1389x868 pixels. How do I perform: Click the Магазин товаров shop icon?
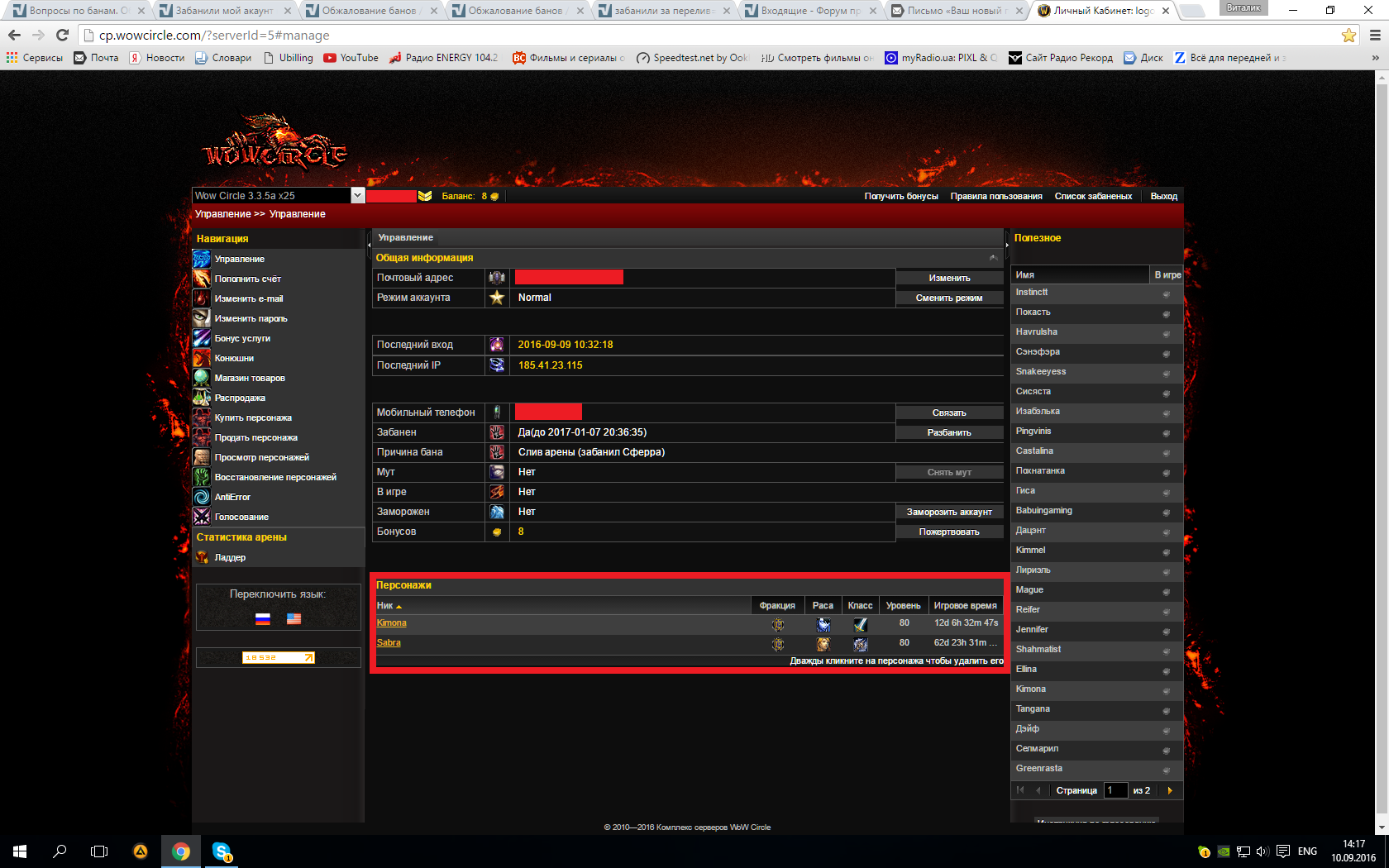tap(202, 378)
